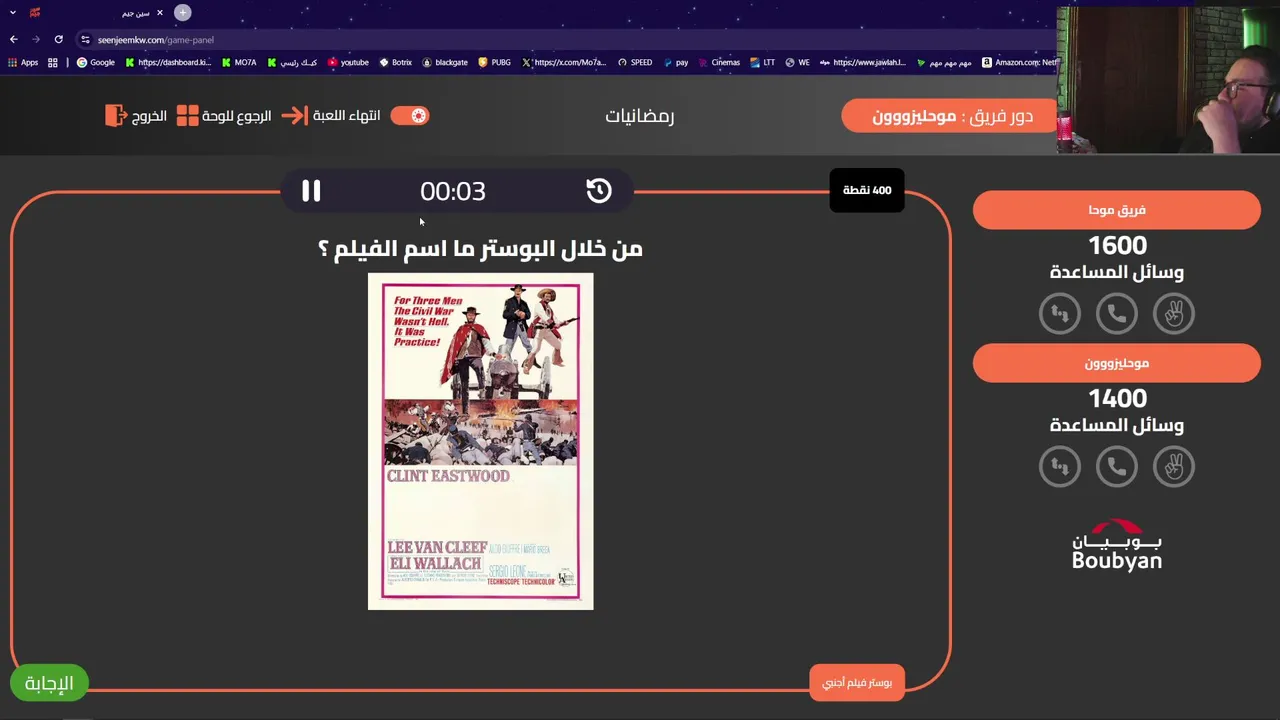Click the exit door icon beside الخروج
Viewport: 1280px width, 720px height.
coord(116,116)
